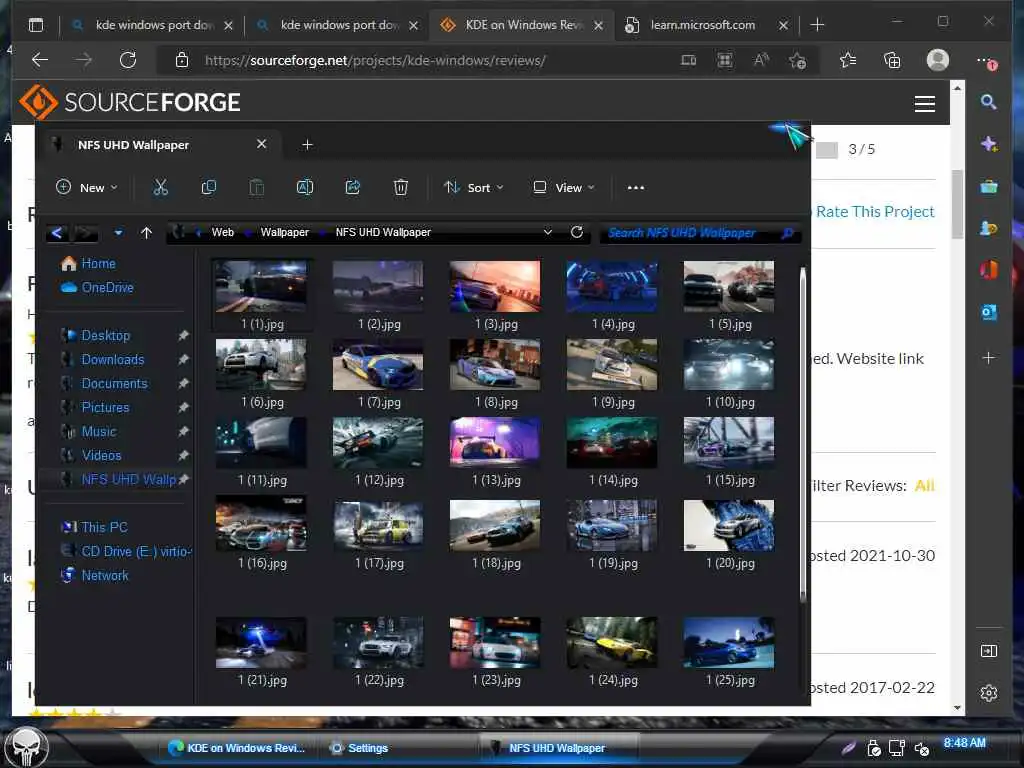Open Microsoft 365 icon in Edge sidebar
The width and height of the screenshot is (1024, 768).
[989, 269]
